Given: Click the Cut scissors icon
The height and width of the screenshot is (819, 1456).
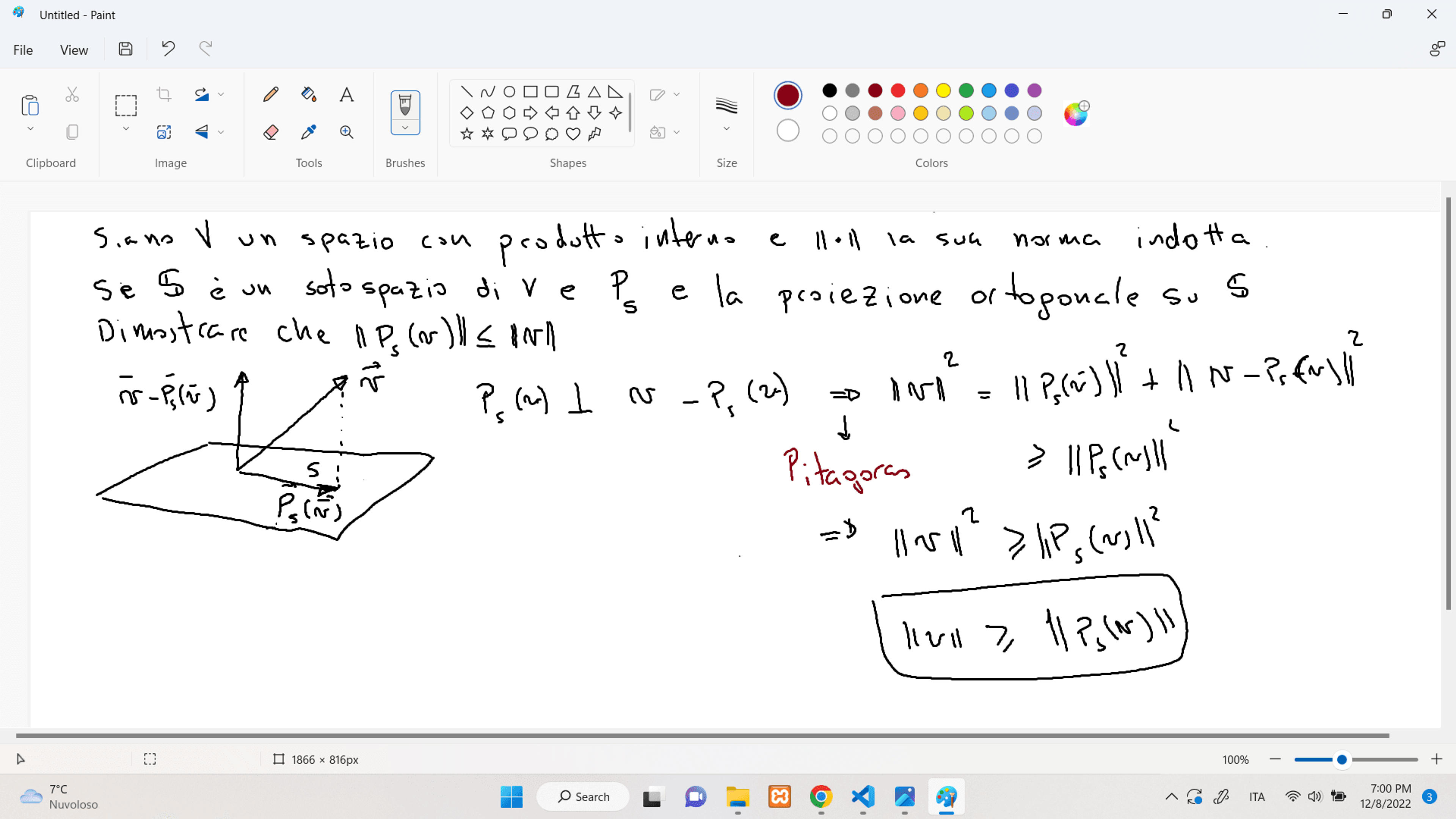Looking at the screenshot, I should coord(72,94).
